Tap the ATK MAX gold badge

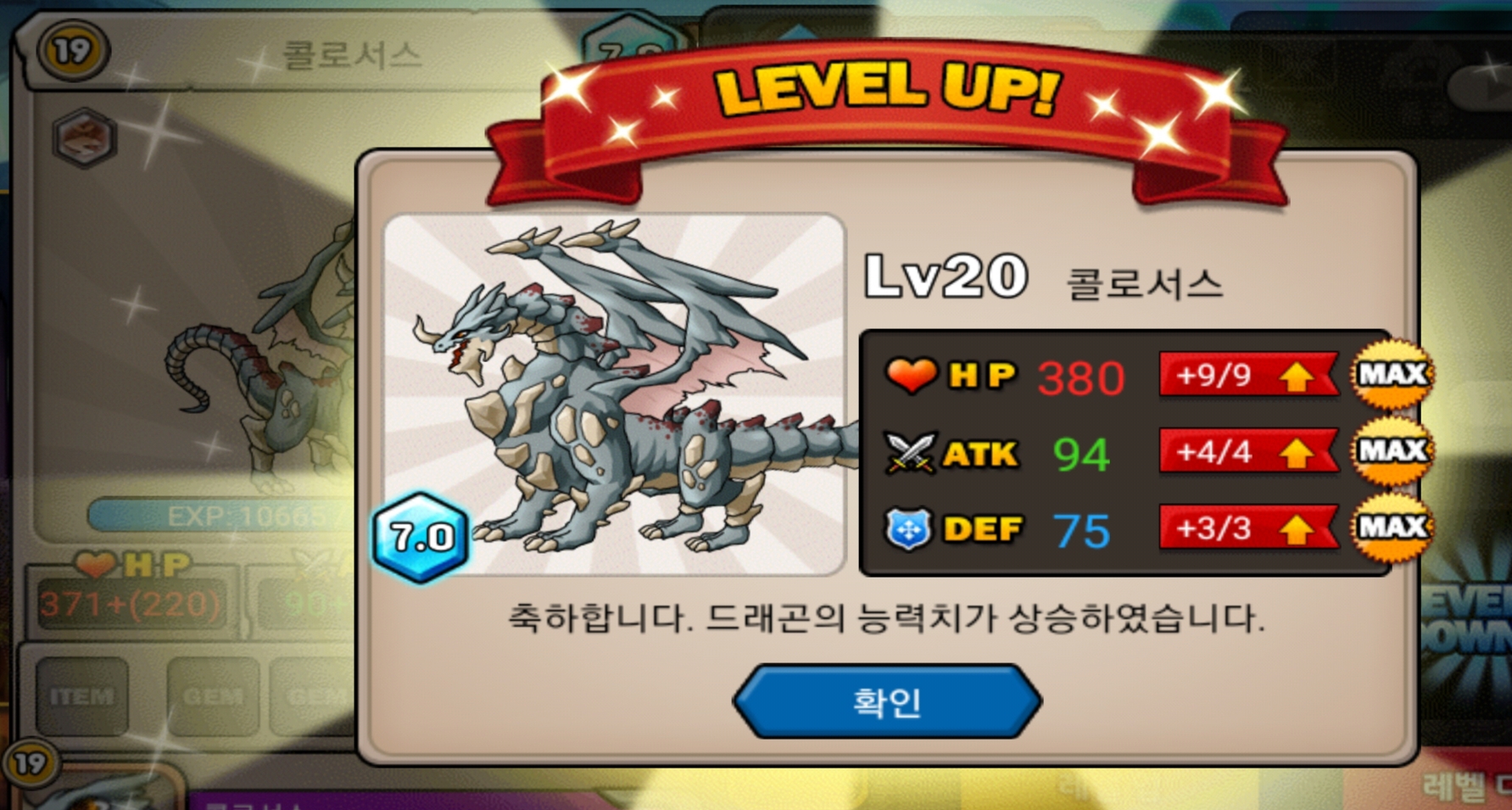tap(1392, 450)
